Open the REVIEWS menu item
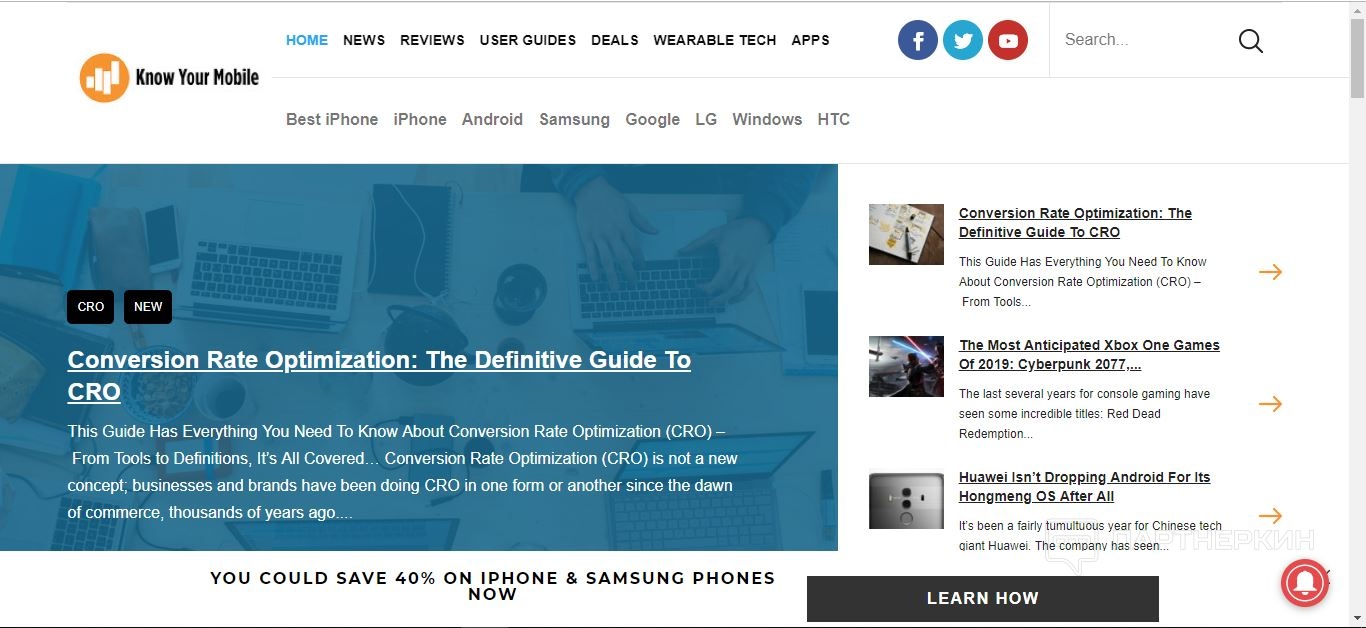This screenshot has width=1366, height=628. coord(432,40)
